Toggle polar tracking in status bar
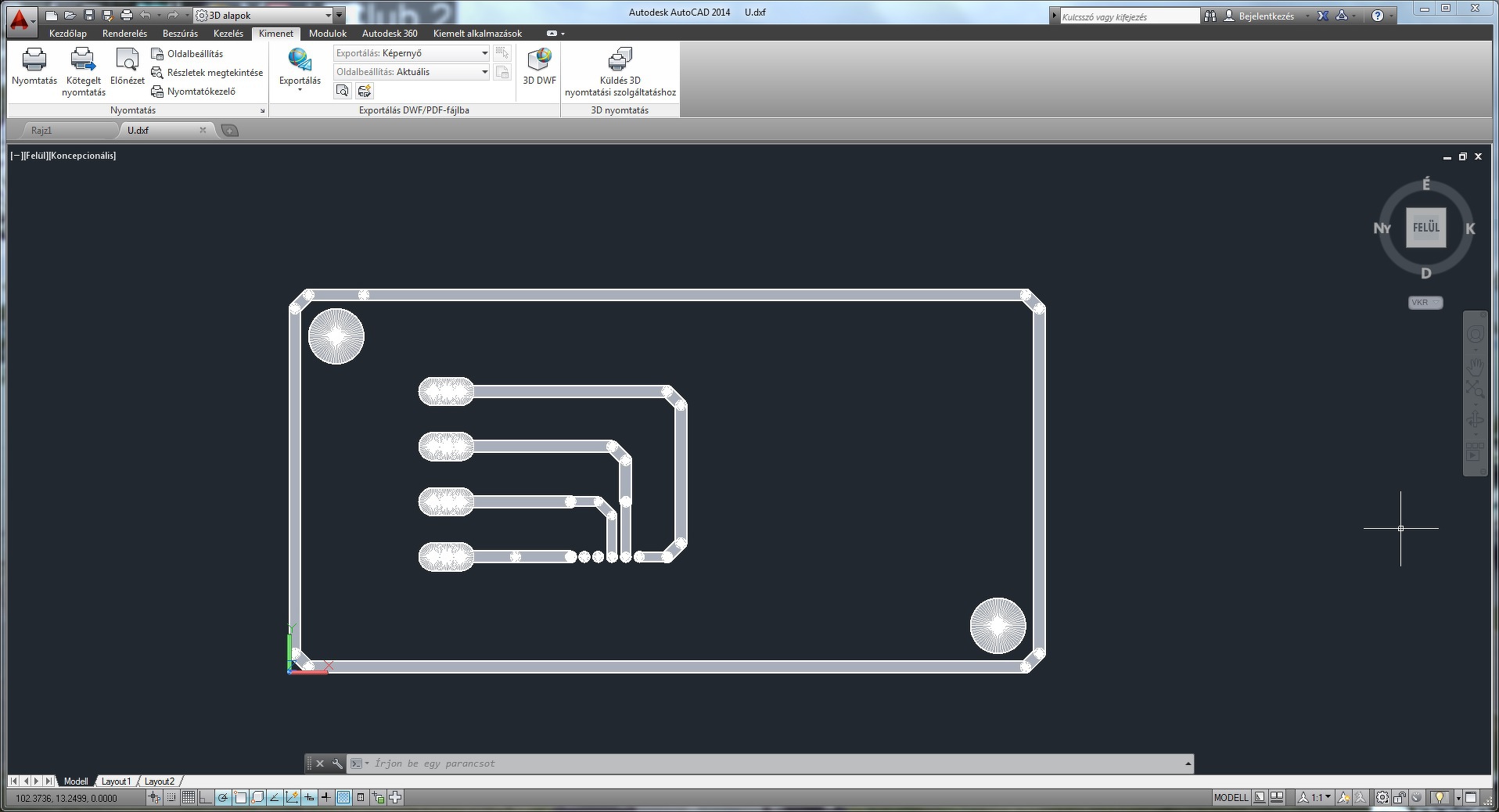Image resolution: width=1499 pixels, height=812 pixels. pos(223,798)
